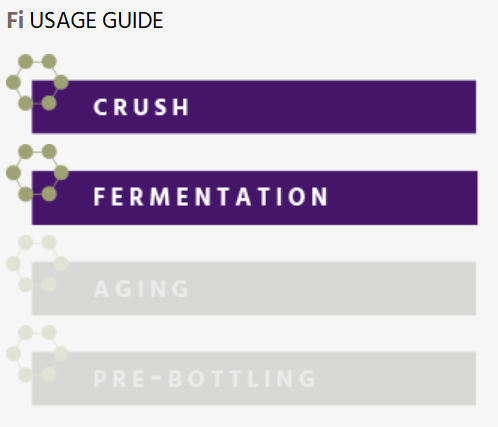Click the white CRUSH label text
Viewport: 498px width, 427px height.
coord(141,107)
